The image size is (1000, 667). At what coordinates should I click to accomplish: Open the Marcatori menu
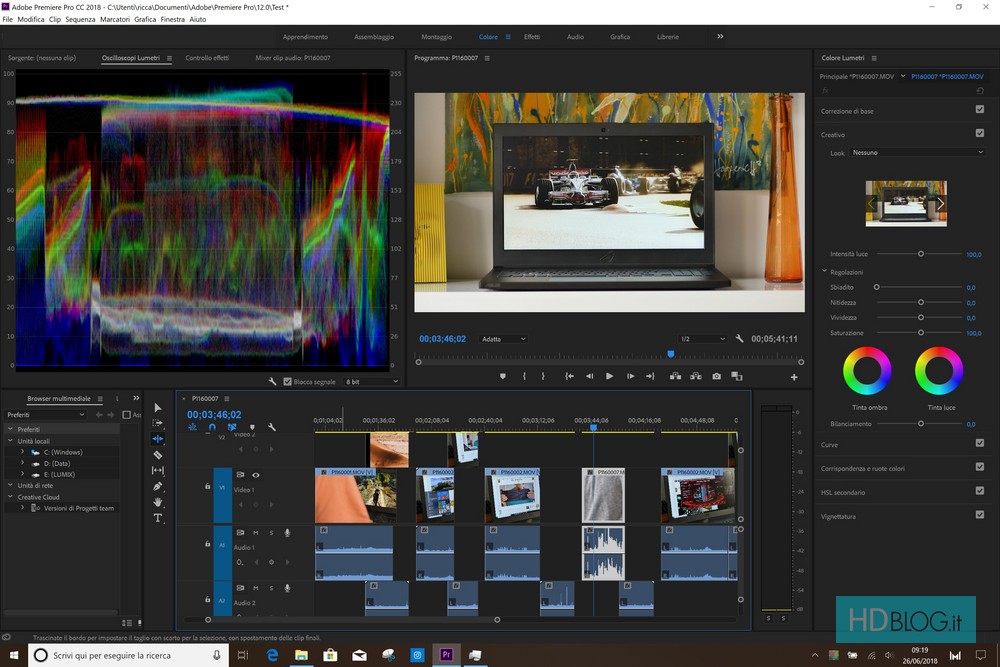[x=115, y=19]
